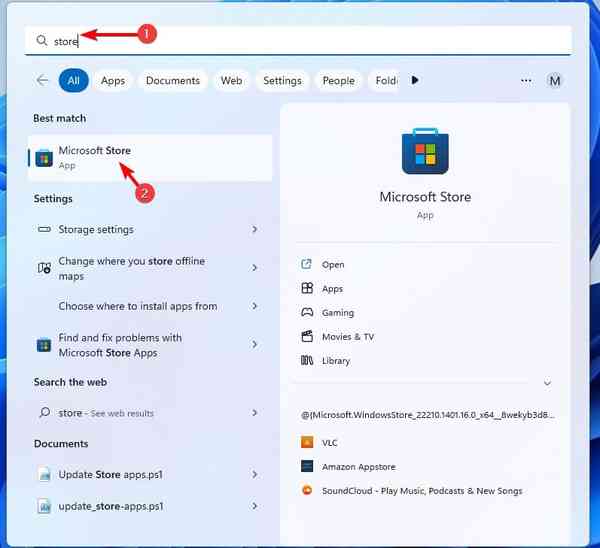Open the three-dot options menu
The width and height of the screenshot is (600, 548).
(x=526, y=80)
